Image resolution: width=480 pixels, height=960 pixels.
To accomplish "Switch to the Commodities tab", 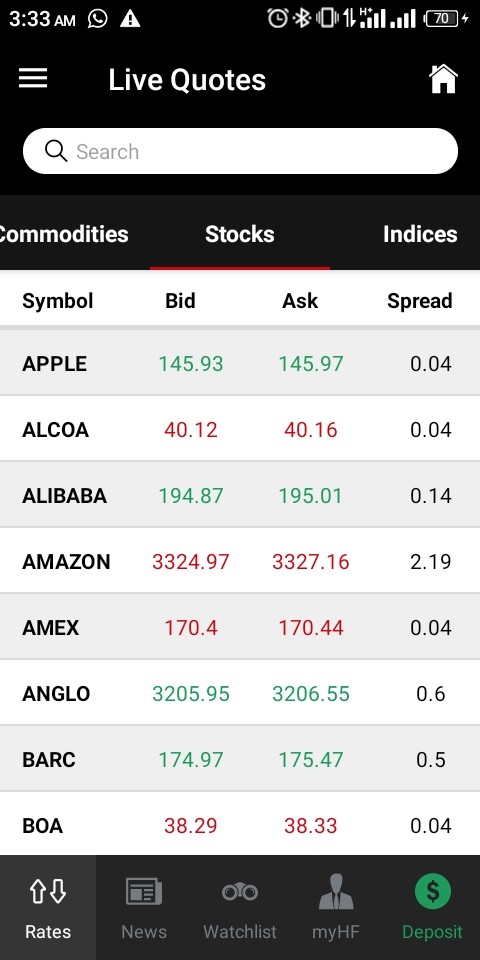I will tap(63, 234).
